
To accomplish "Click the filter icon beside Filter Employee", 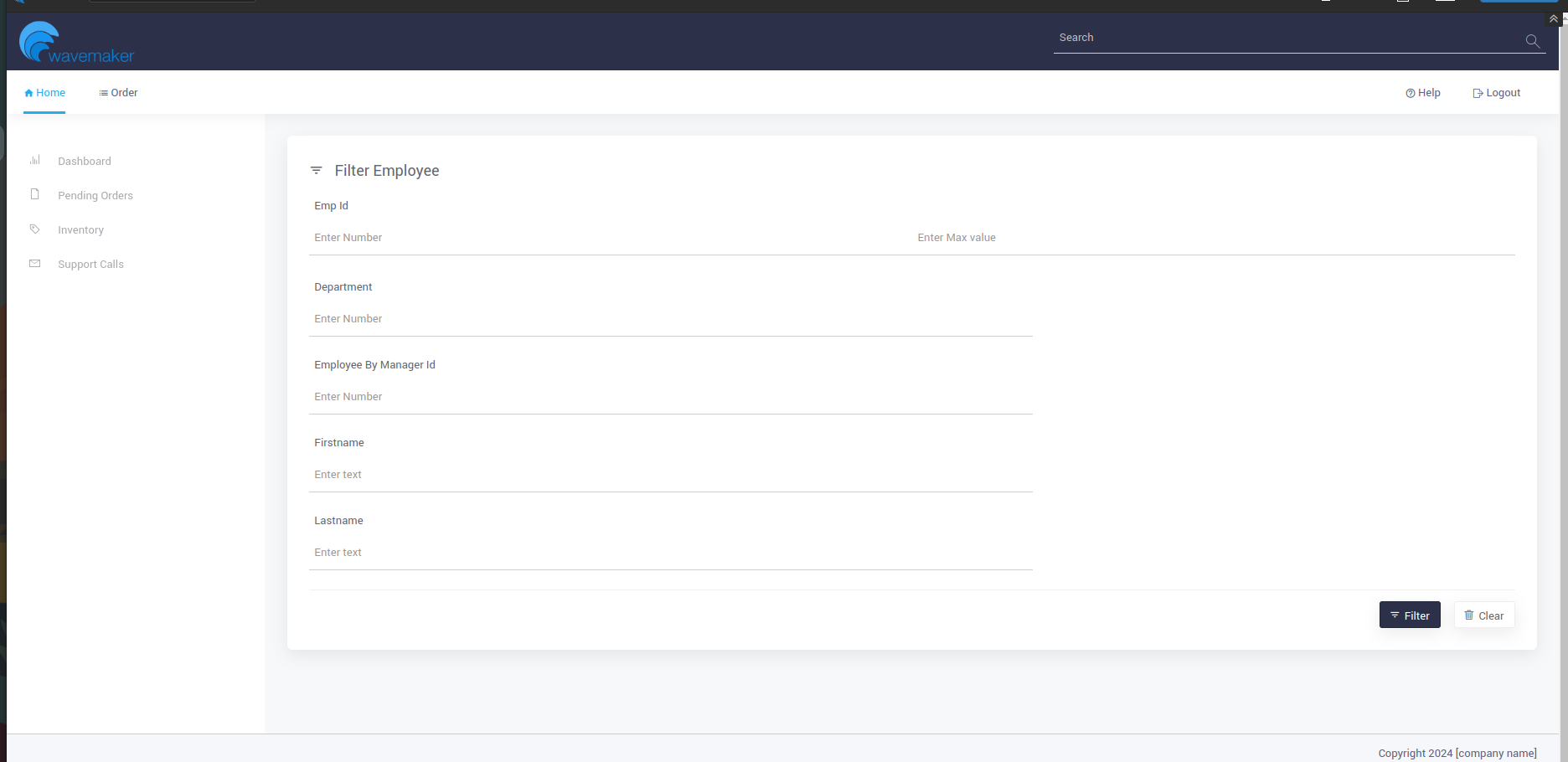I will point(316,171).
